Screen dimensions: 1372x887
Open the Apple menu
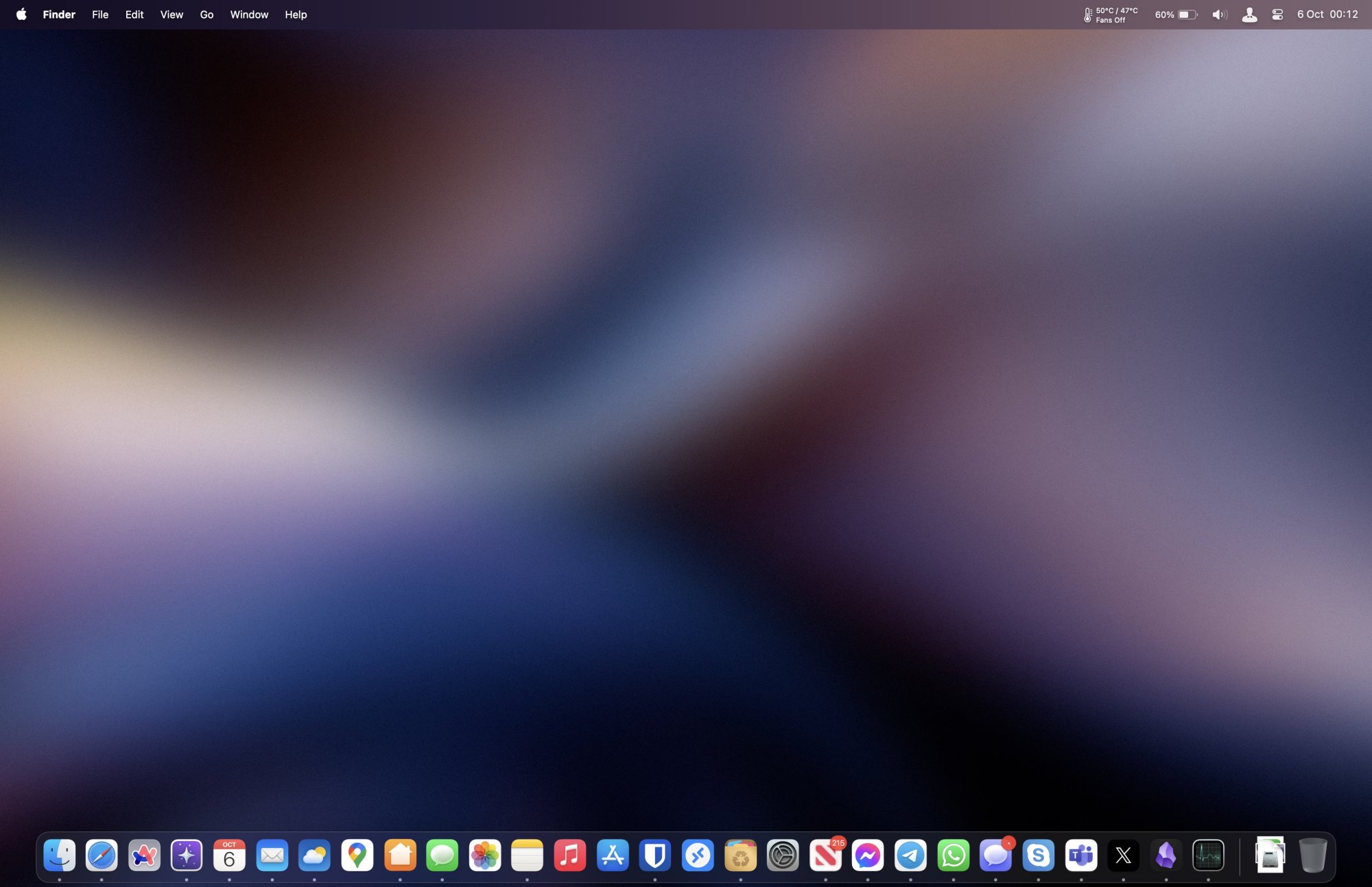pyautogui.click(x=21, y=14)
